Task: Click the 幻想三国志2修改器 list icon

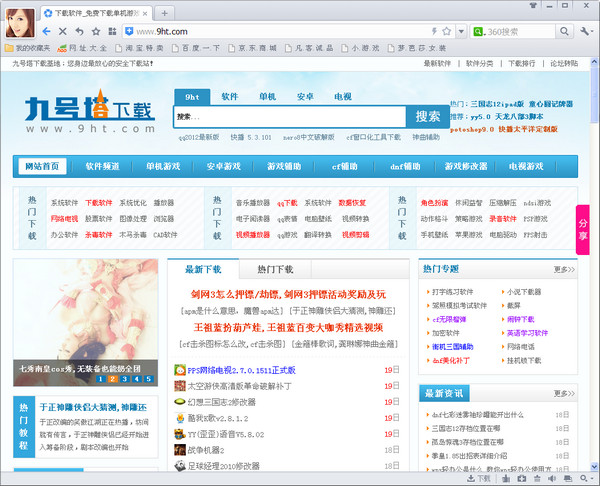Action: [180, 402]
